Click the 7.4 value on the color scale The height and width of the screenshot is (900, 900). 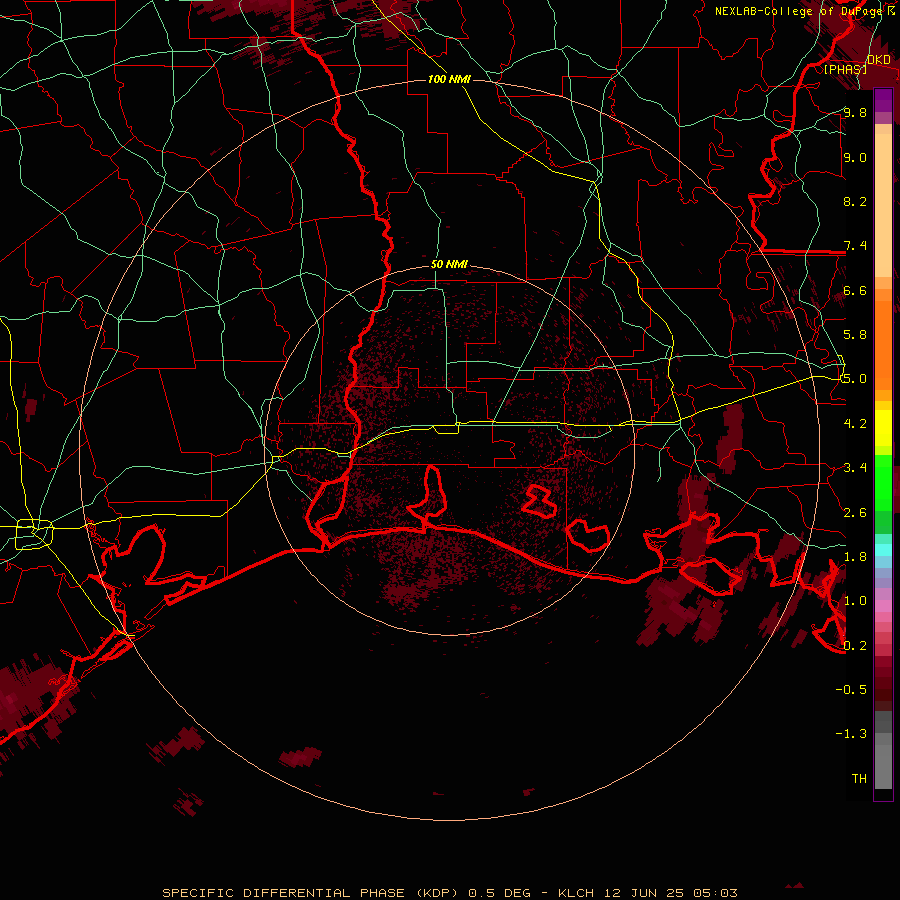point(855,246)
